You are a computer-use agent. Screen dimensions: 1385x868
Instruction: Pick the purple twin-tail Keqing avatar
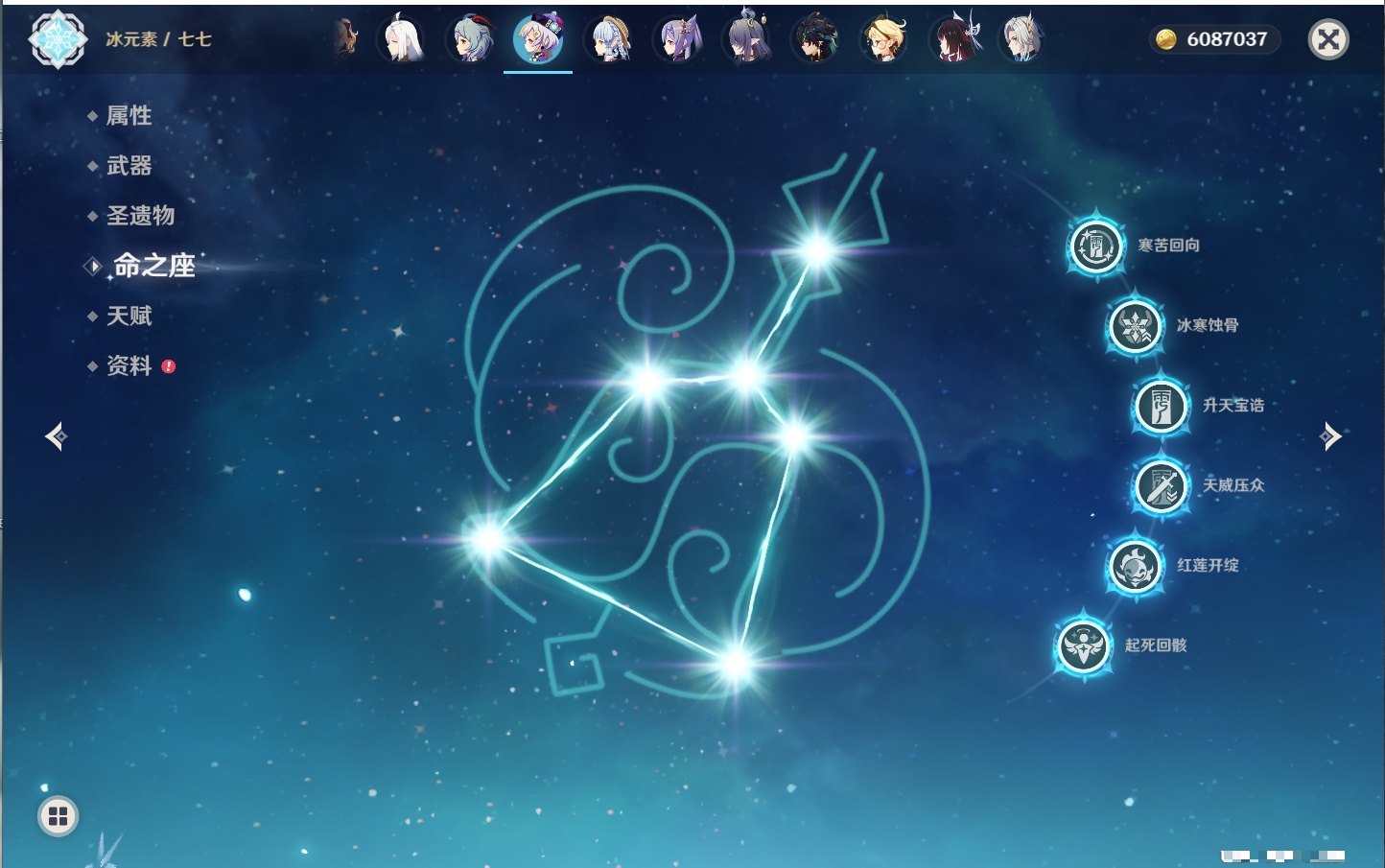coord(678,39)
